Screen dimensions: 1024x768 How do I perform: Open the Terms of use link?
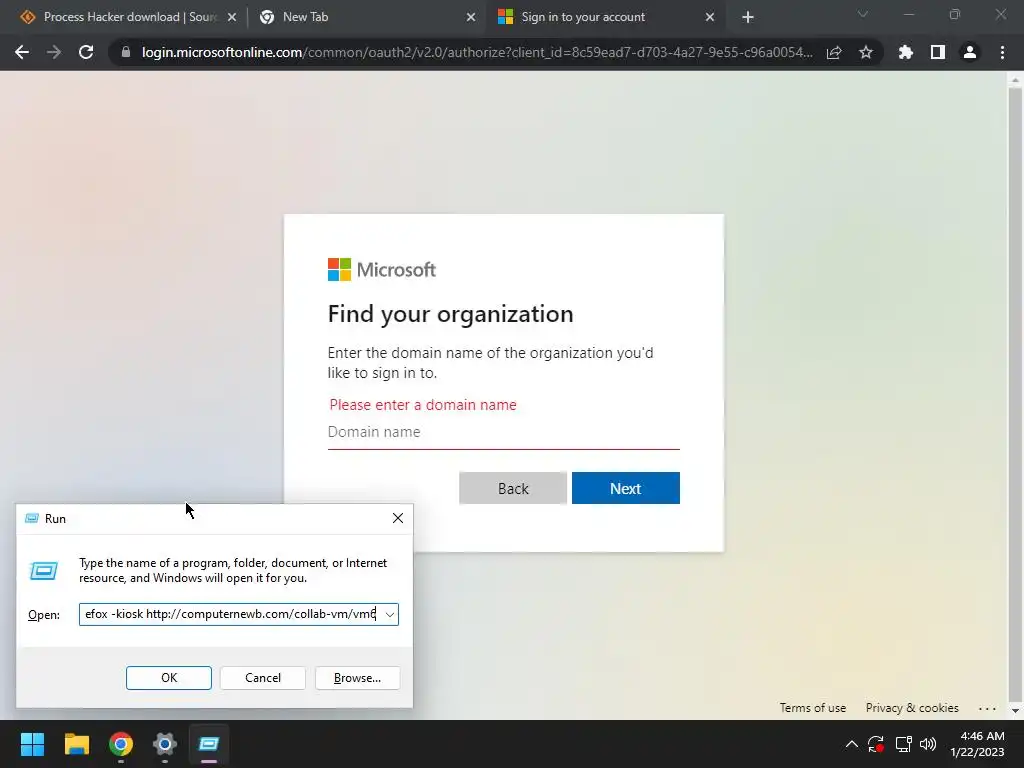pyautogui.click(x=812, y=708)
